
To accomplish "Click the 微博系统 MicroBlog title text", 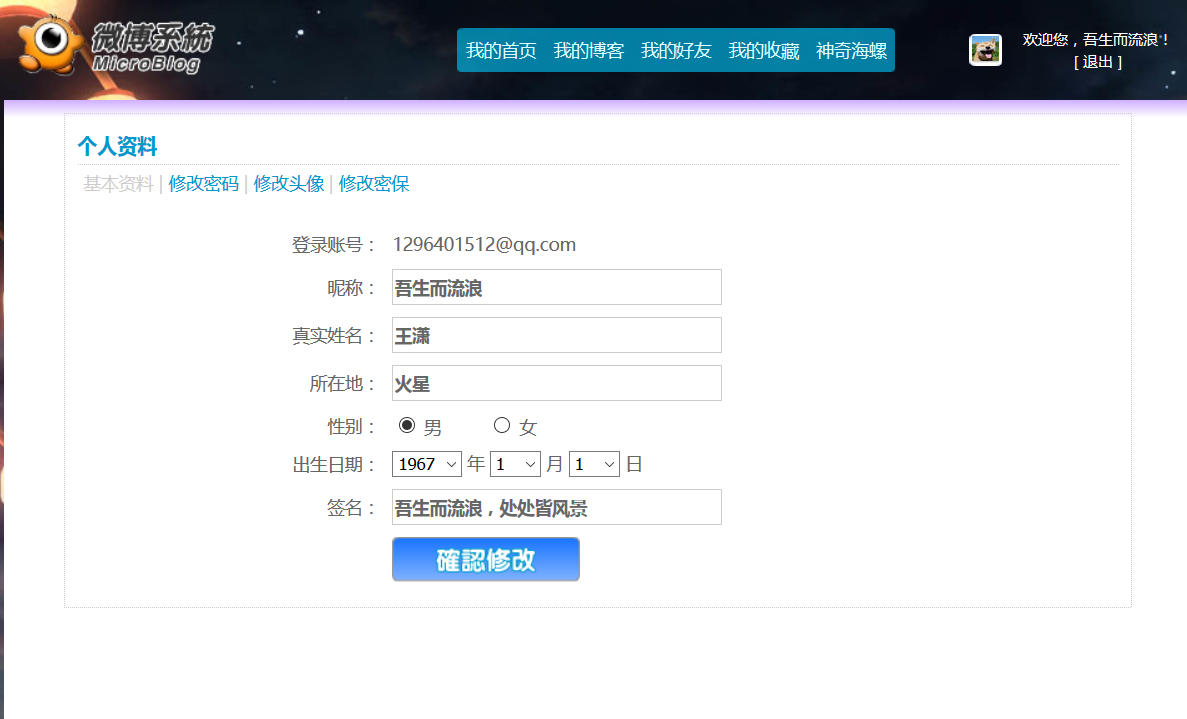I will tap(152, 47).
